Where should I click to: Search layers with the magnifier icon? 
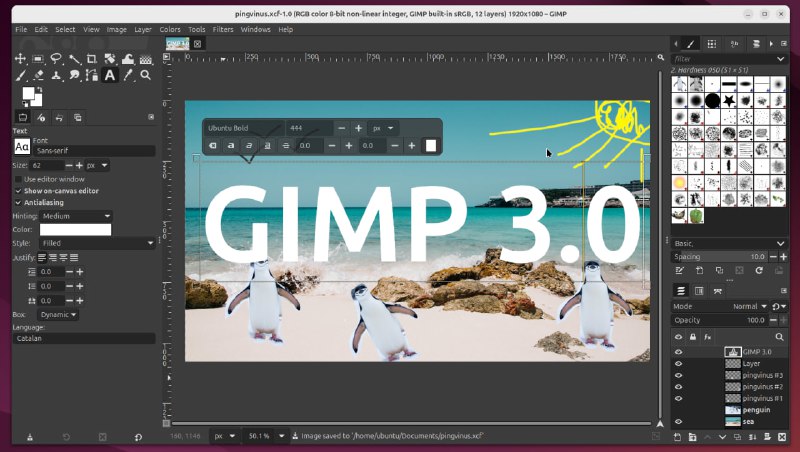(779, 337)
